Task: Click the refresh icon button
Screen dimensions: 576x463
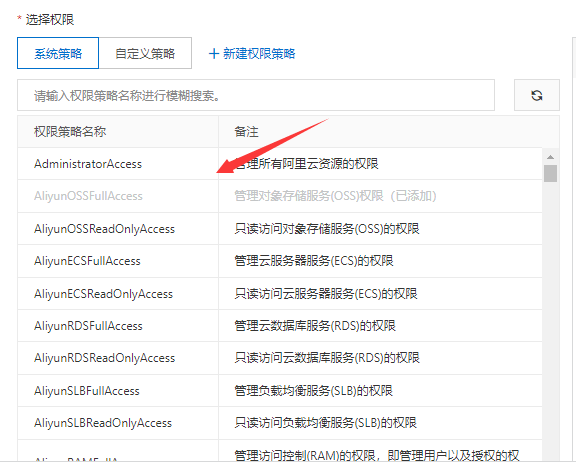Action: point(536,95)
